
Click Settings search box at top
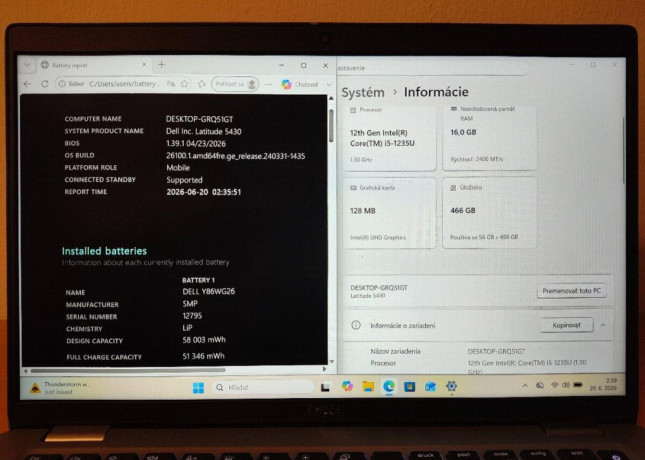point(432,68)
